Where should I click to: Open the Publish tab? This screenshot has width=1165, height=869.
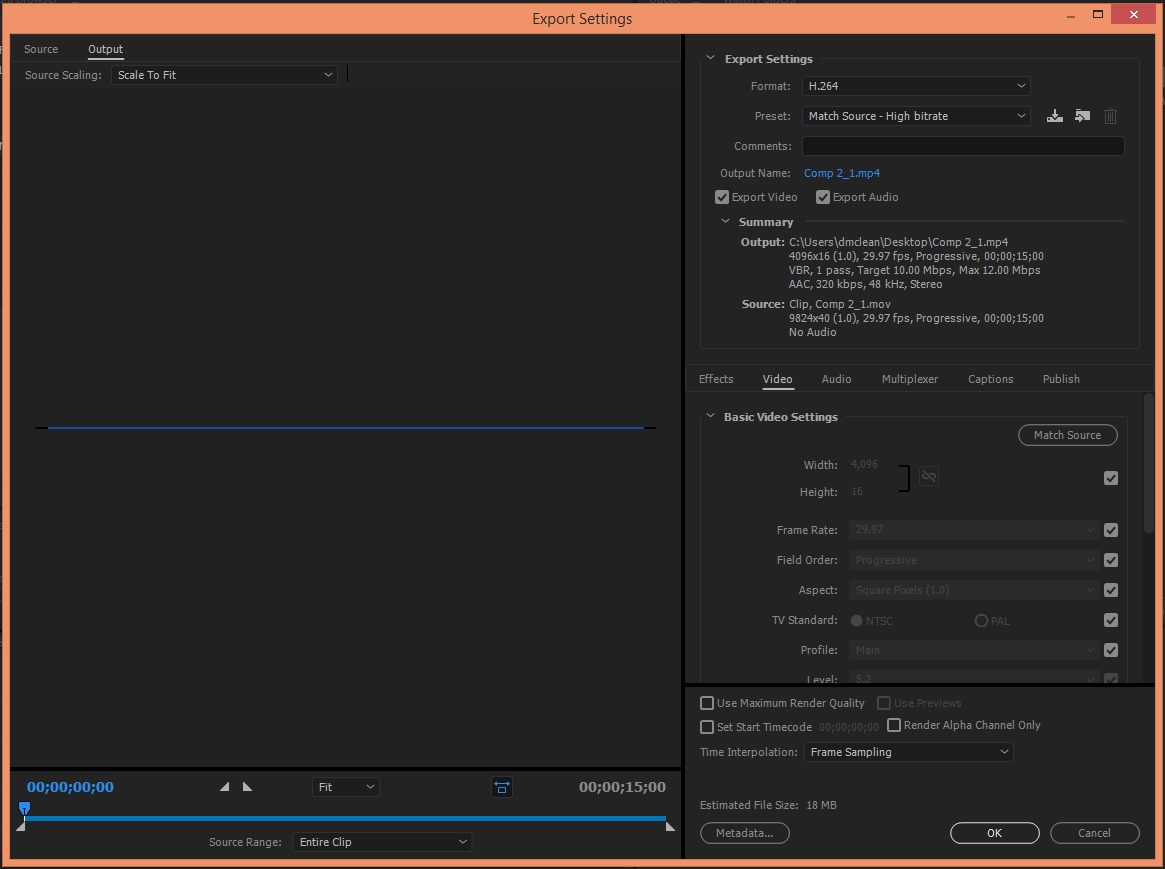coord(1061,379)
